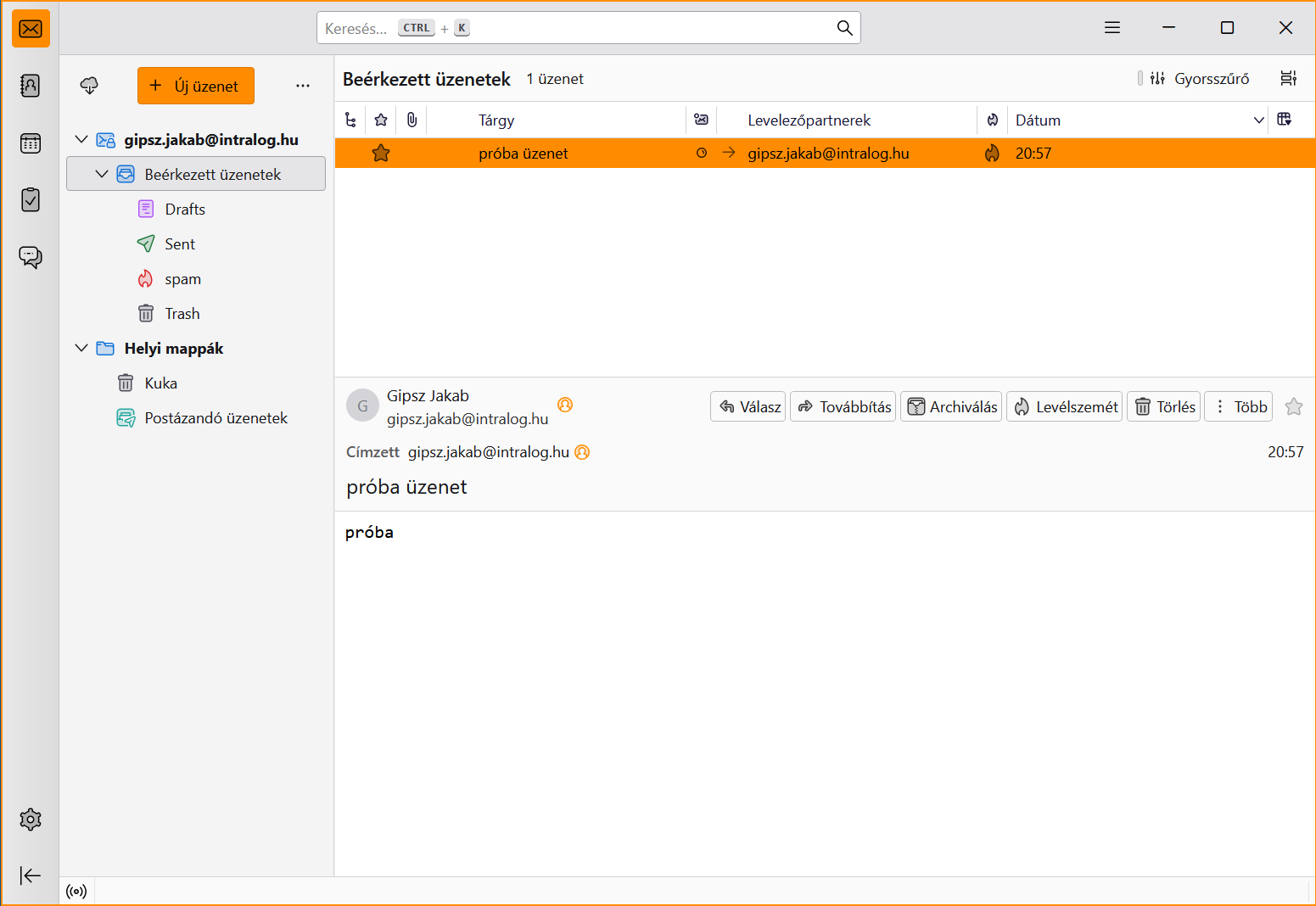Open the Tasks space
Image resolution: width=1316 pixels, height=906 pixels.
[x=31, y=200]
